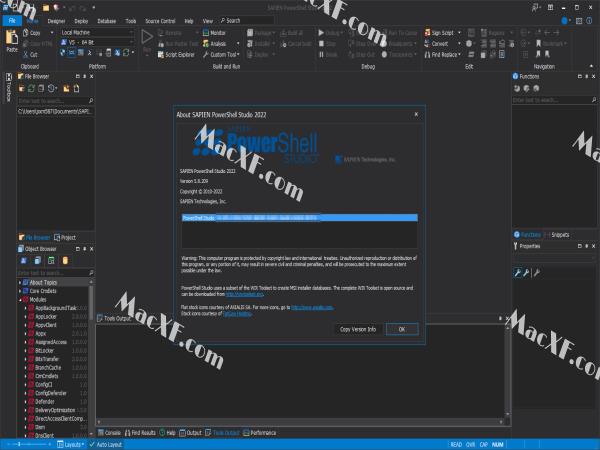Open the WiX Toolset link in About dialog
The width and height of the screenshot is (600, 450).
245,294
